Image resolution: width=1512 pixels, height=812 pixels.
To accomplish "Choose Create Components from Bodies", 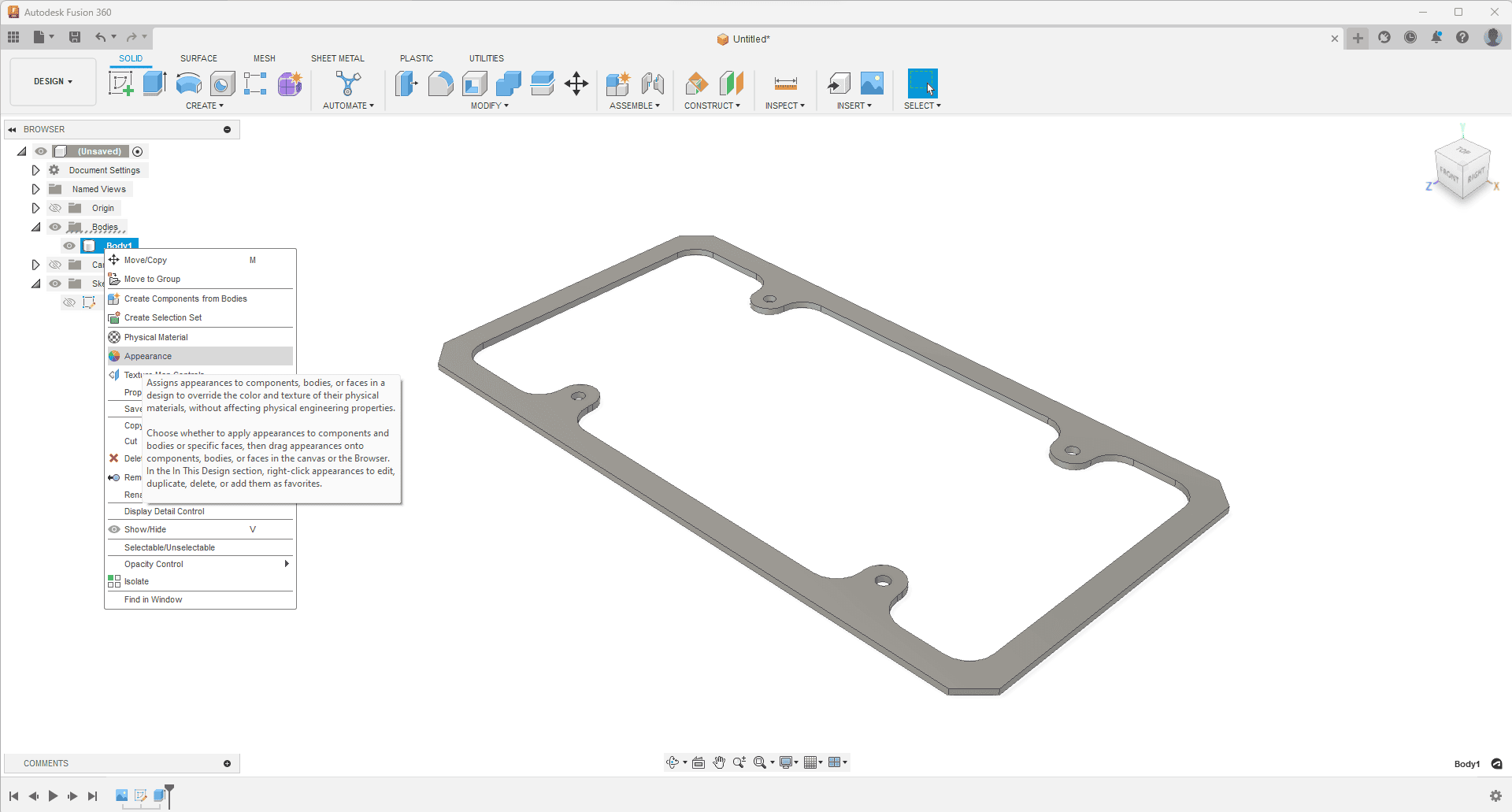I will 200,298.
